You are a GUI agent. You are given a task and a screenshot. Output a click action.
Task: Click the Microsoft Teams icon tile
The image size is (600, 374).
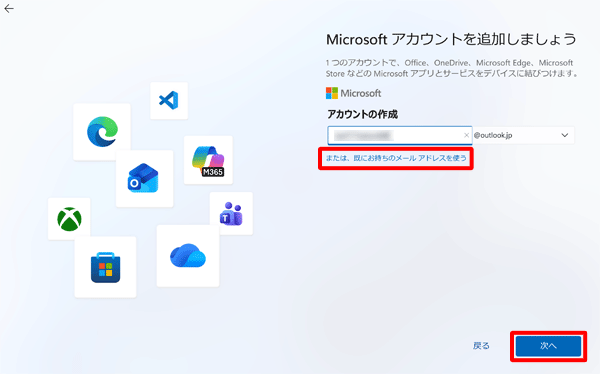[231, 214]
